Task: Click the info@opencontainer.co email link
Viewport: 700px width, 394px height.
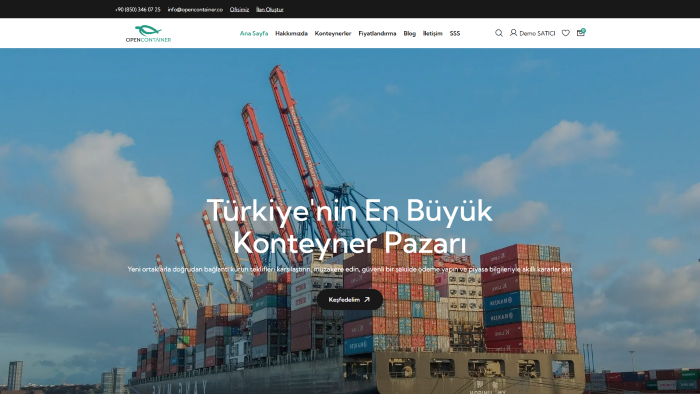Action: pyautogui.click(x=195, y=9)
